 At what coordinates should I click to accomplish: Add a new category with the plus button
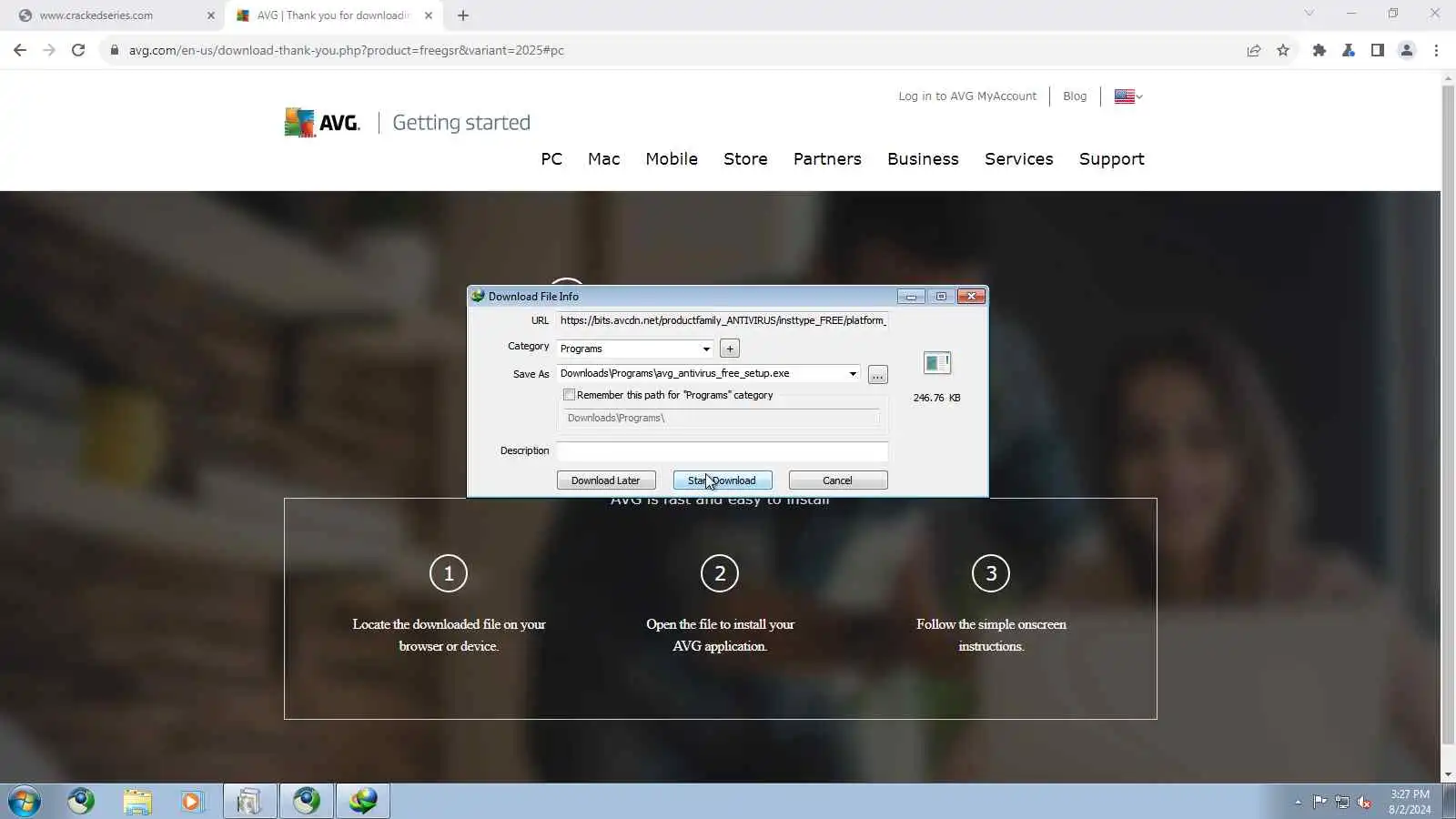tap(730, 349)
